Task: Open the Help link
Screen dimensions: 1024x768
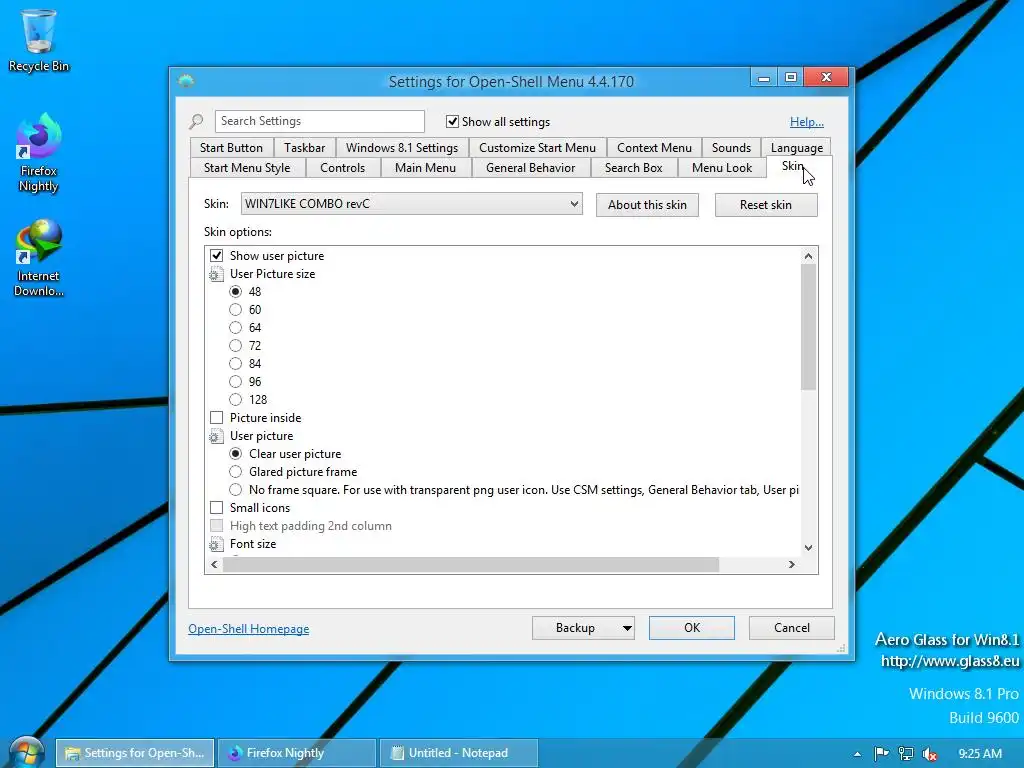Action: [807, 121]
